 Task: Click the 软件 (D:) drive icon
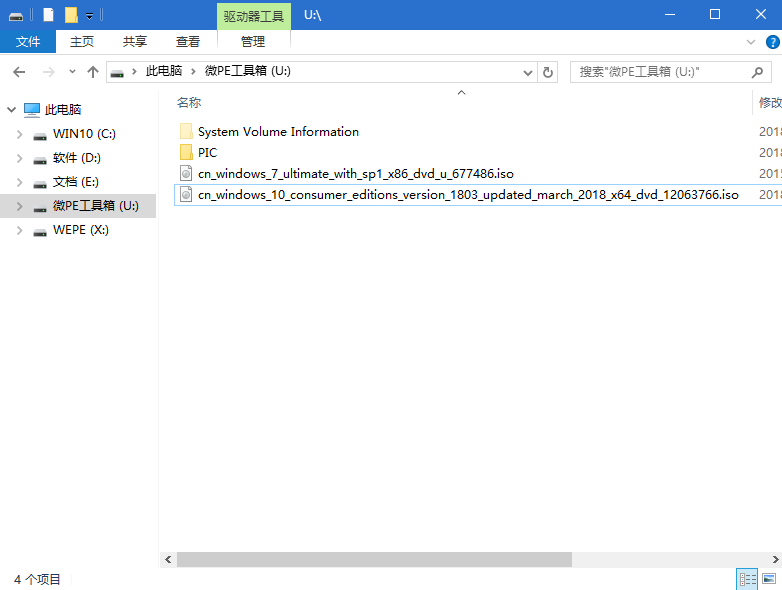[40, 160]
